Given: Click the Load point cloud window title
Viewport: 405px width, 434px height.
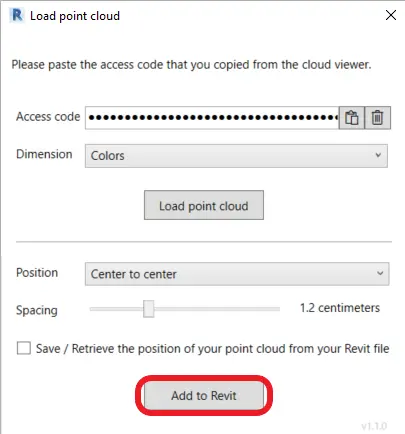Looking at the screenshot, I should coord(75,16).
